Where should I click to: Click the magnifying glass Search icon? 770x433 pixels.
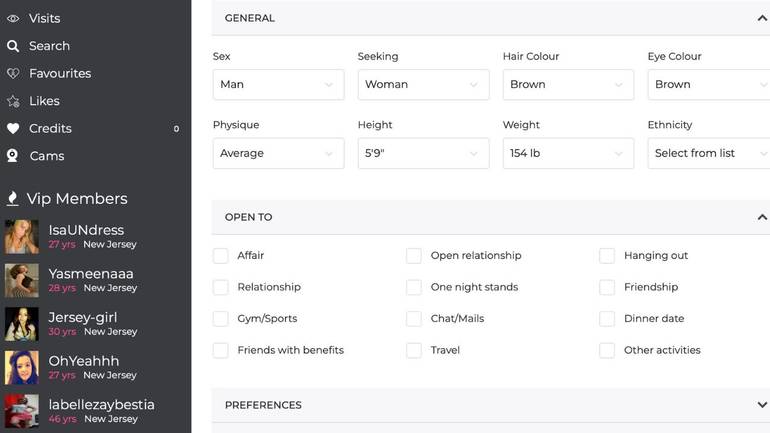[x=13, y=46]
